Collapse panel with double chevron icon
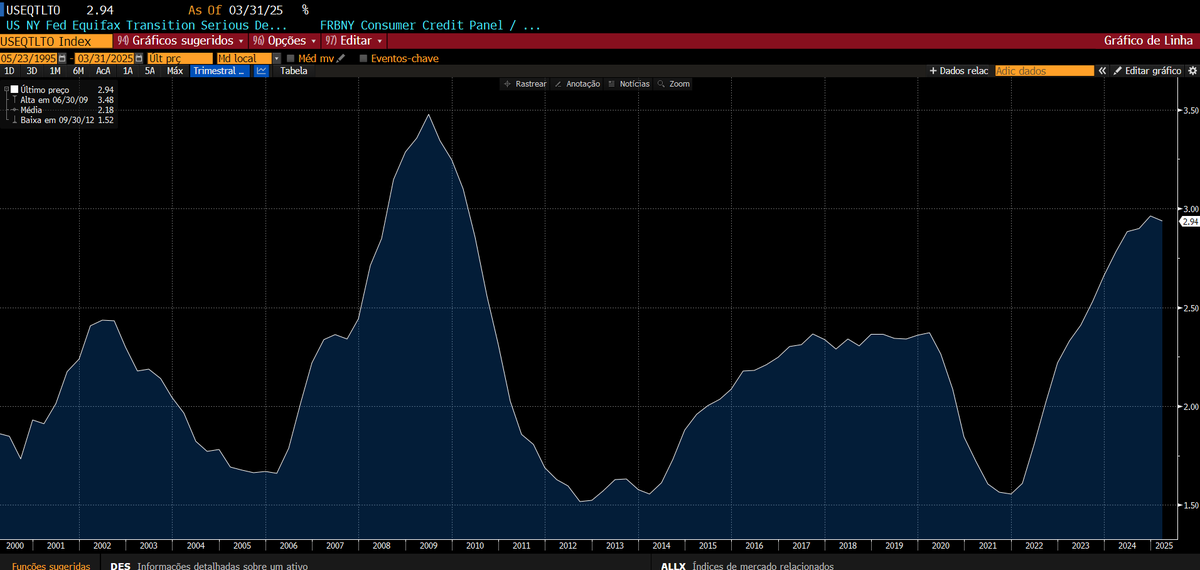This screenshot has height=570, width=1200. pyautogui.click(x=1102, y=71)
